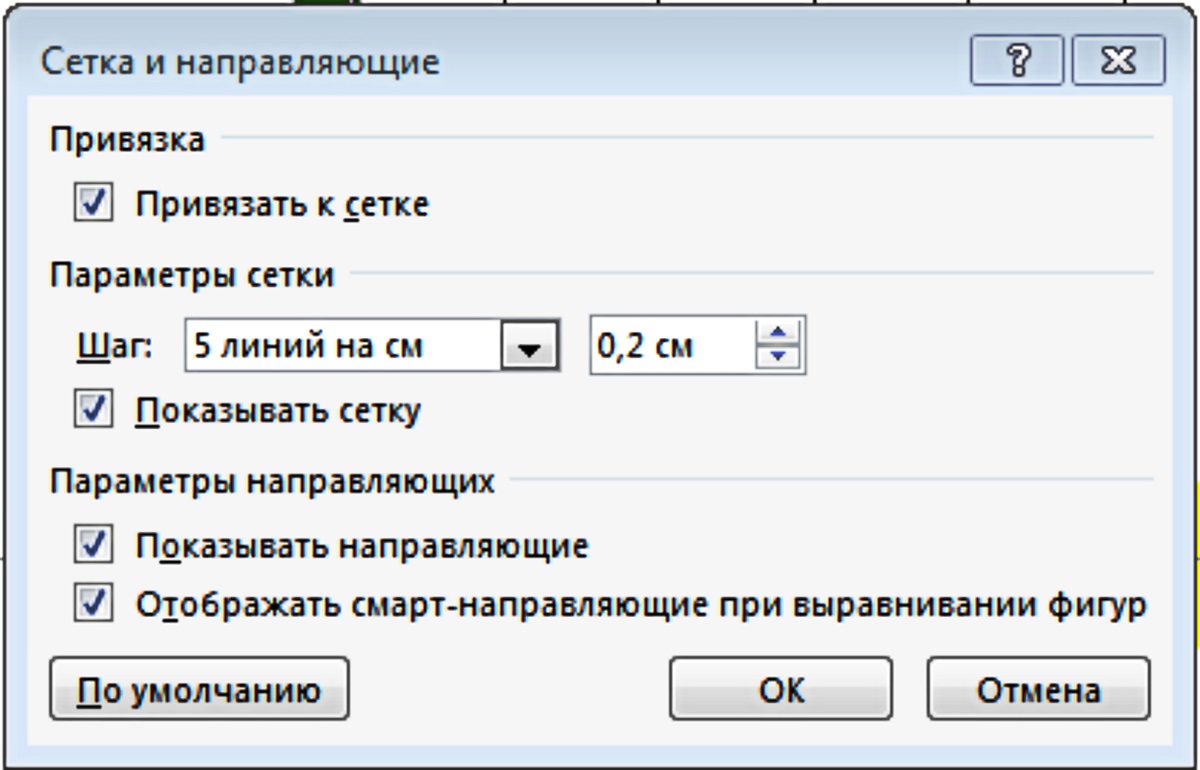Click the Отмена button
1200x770 pixels.
pos(1038,689)
